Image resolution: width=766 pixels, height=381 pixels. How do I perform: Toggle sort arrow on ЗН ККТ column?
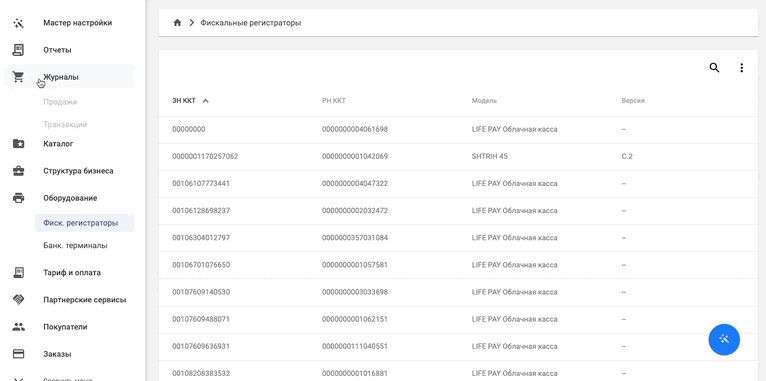[206, 101]
